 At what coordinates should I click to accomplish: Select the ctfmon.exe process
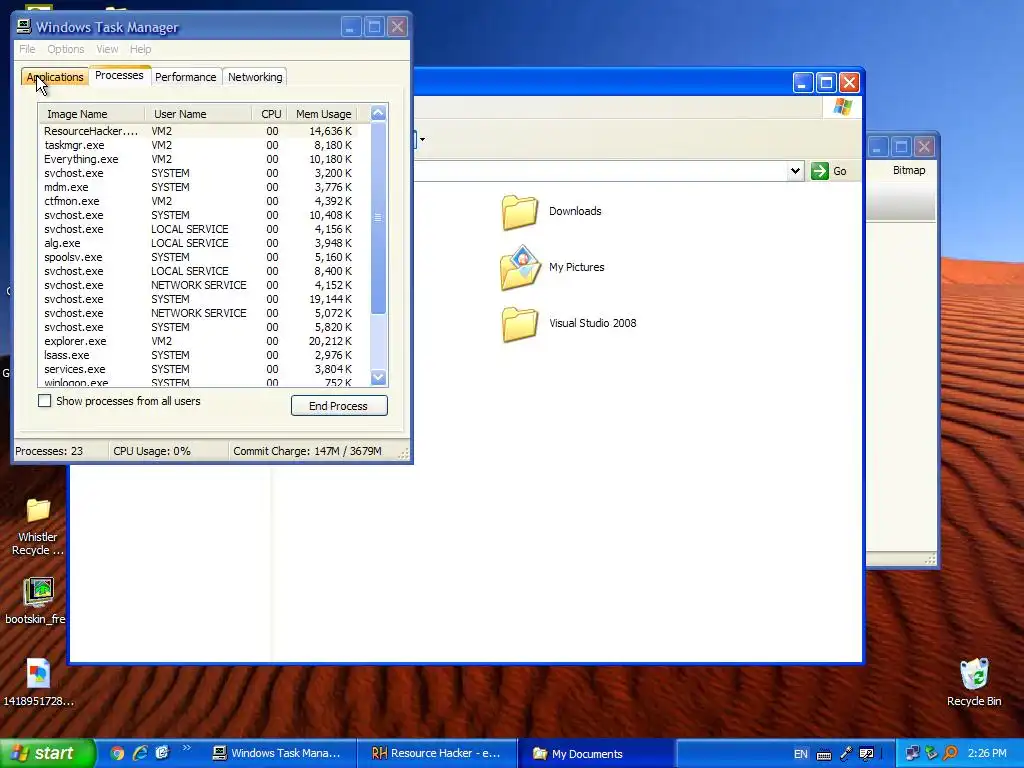(199, 201)
